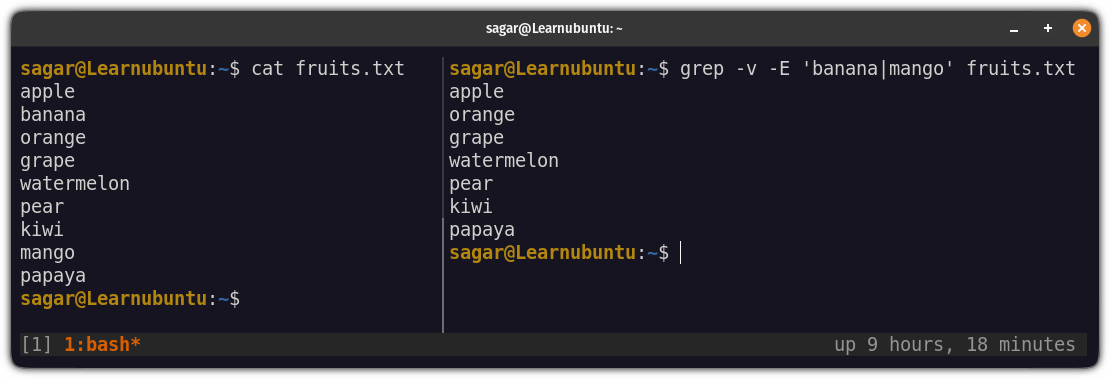Close the terminal with orange X button
The width and height of the screenshot is (1112, 381).
[1082, 28]
